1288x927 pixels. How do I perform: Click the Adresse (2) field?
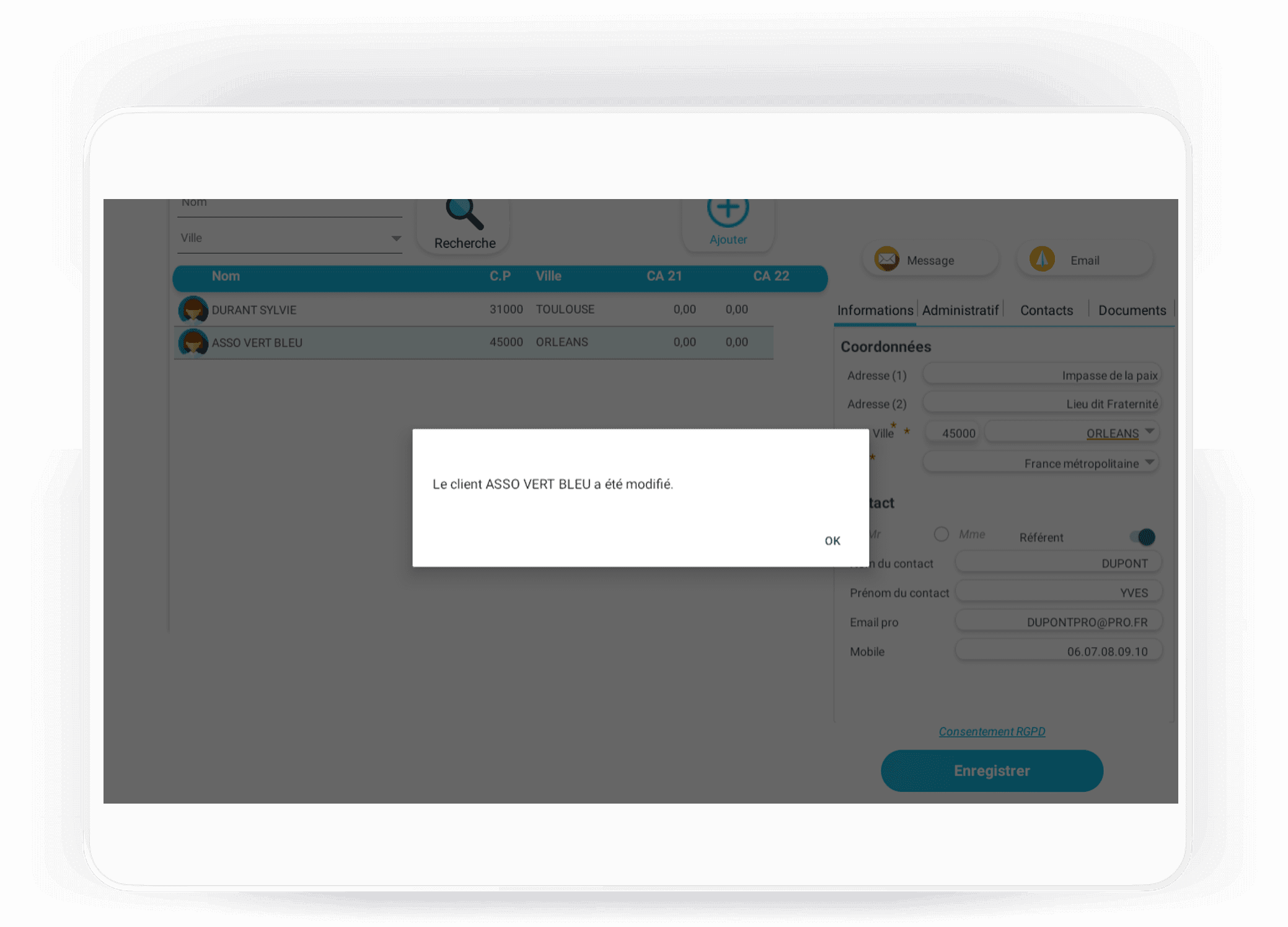click(x=1041, y=403)
